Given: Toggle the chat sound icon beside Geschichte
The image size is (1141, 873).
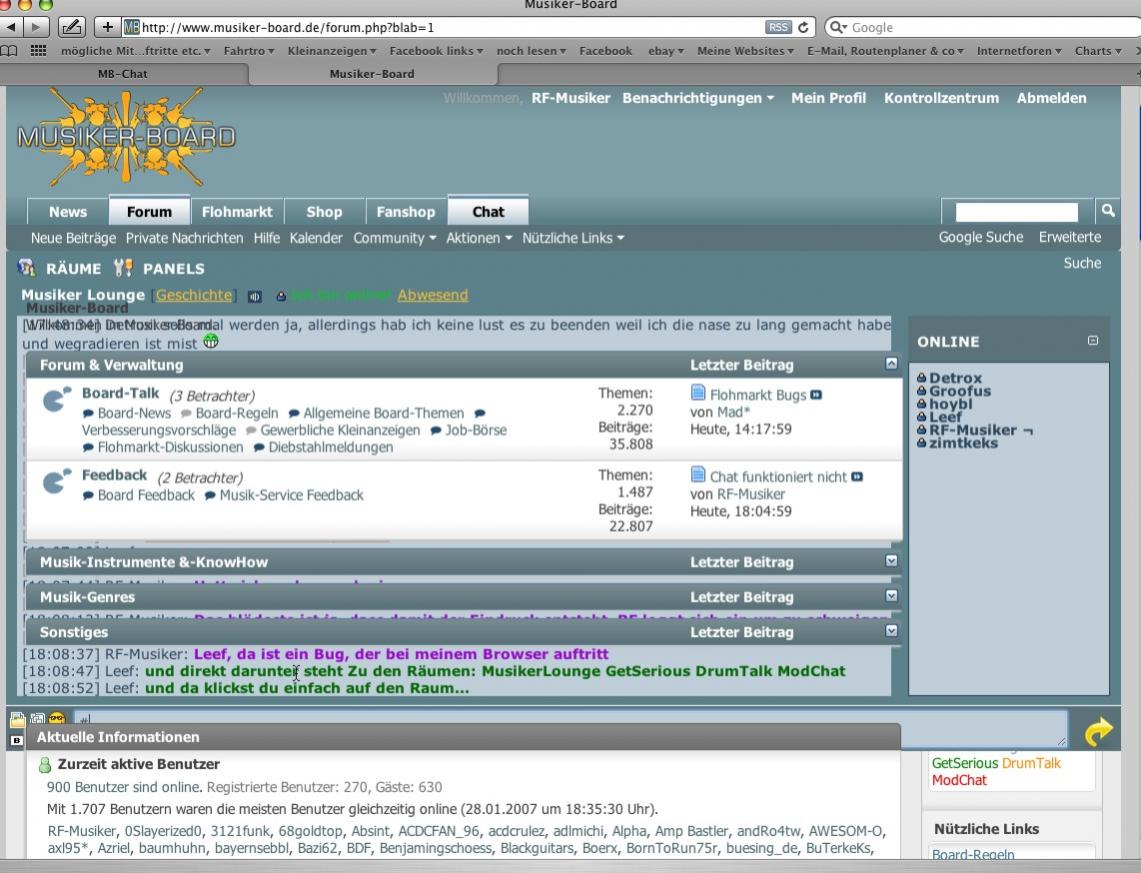Looking at the screenshot, I should click(x=254, y=296).
